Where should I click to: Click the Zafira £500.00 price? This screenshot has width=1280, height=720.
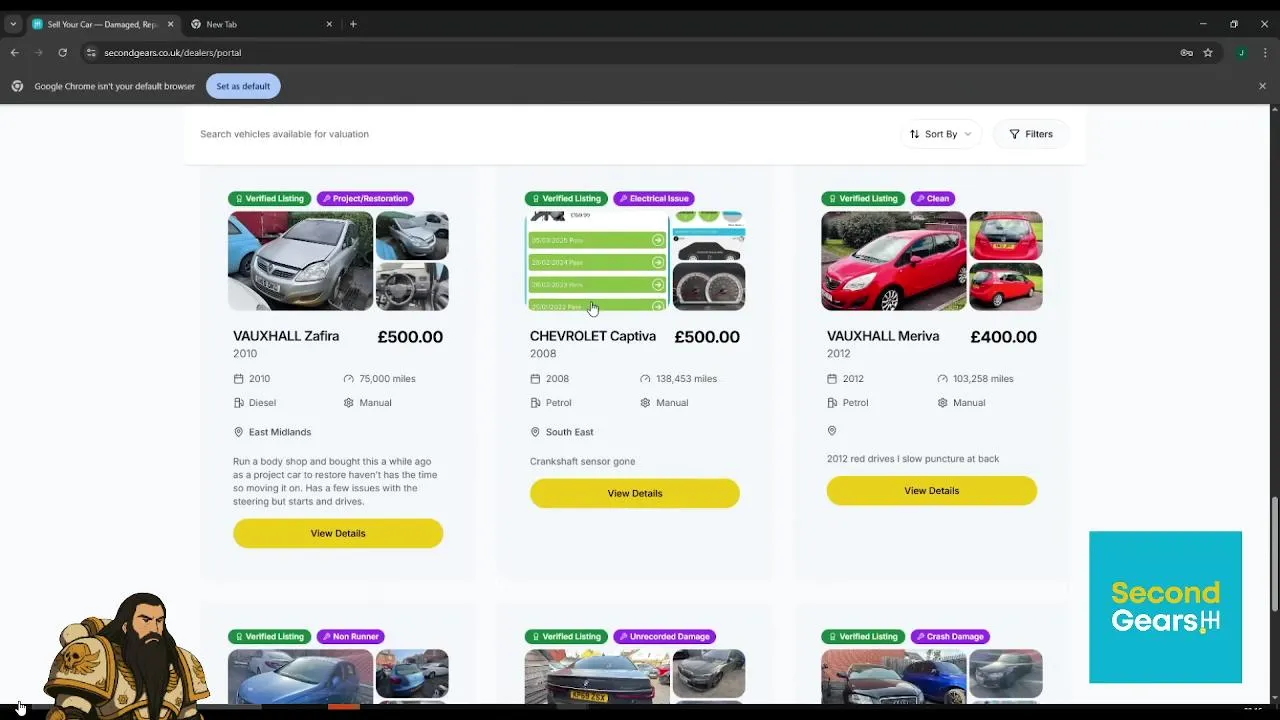click(x=410, y=337)
